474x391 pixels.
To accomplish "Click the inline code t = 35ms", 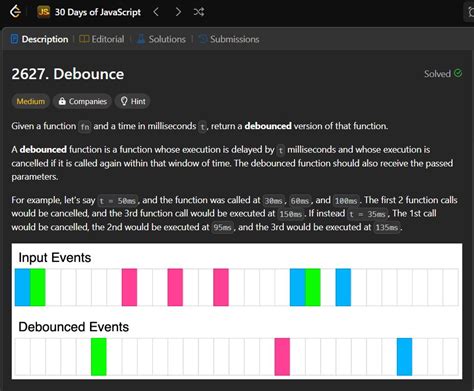I will (368, 214).
